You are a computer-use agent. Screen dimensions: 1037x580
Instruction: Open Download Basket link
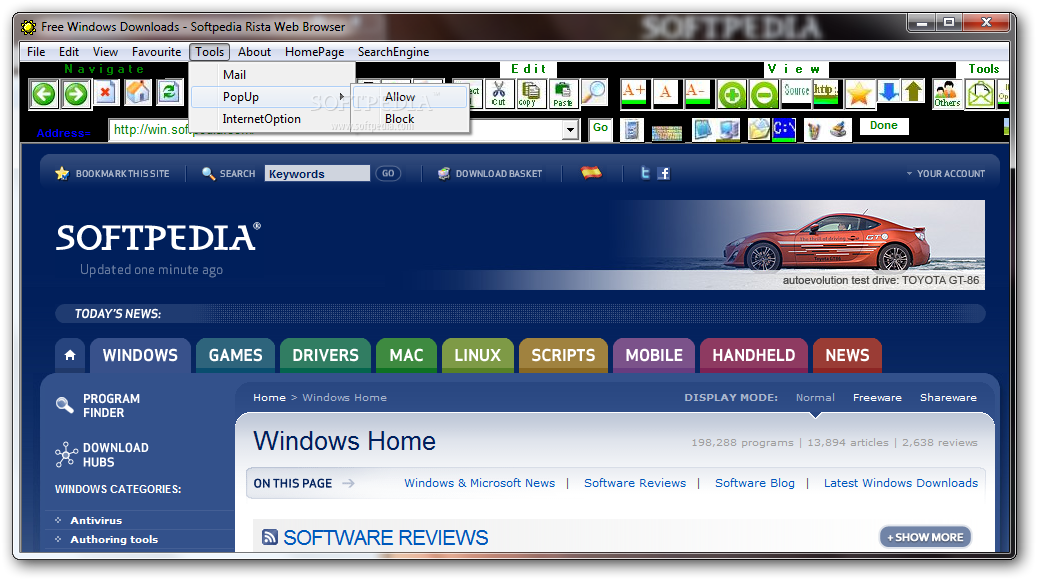(490, 174)
